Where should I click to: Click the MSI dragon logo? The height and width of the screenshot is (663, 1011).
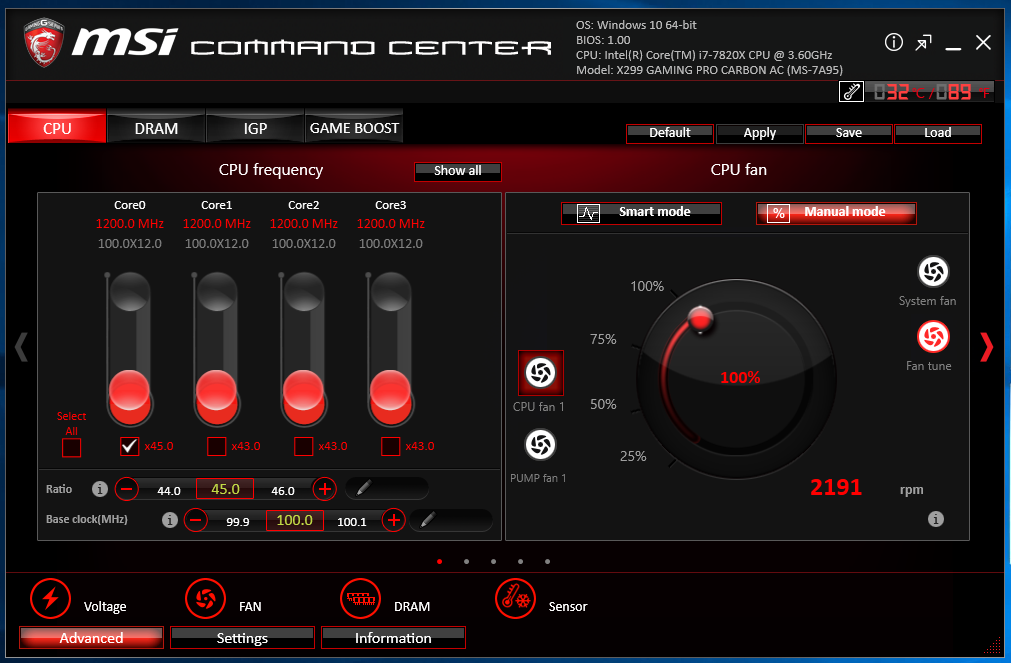[44, 42]
